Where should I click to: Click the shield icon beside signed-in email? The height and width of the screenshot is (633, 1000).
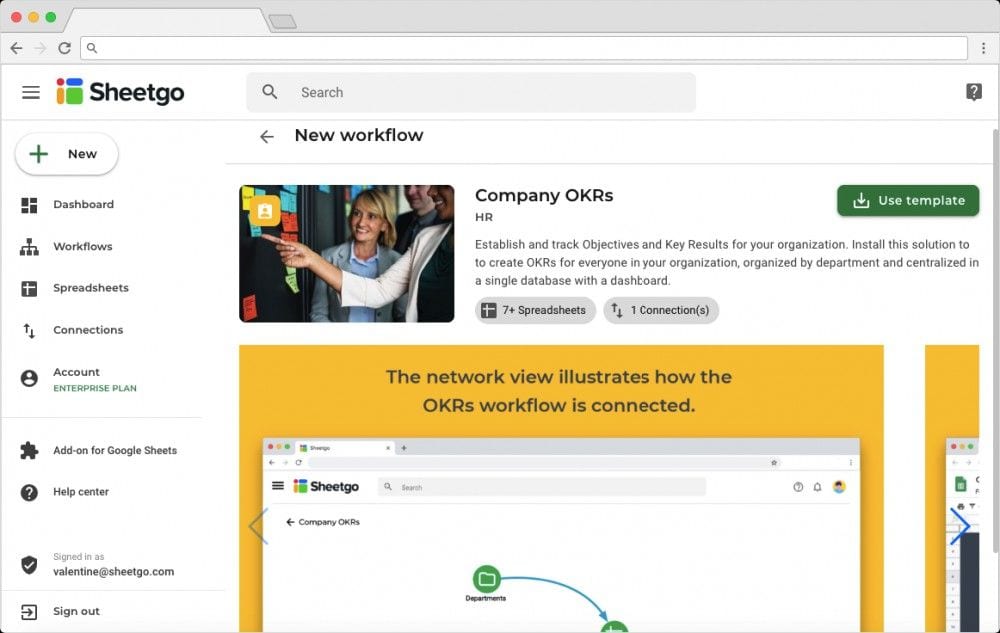[x=29, y=564]
